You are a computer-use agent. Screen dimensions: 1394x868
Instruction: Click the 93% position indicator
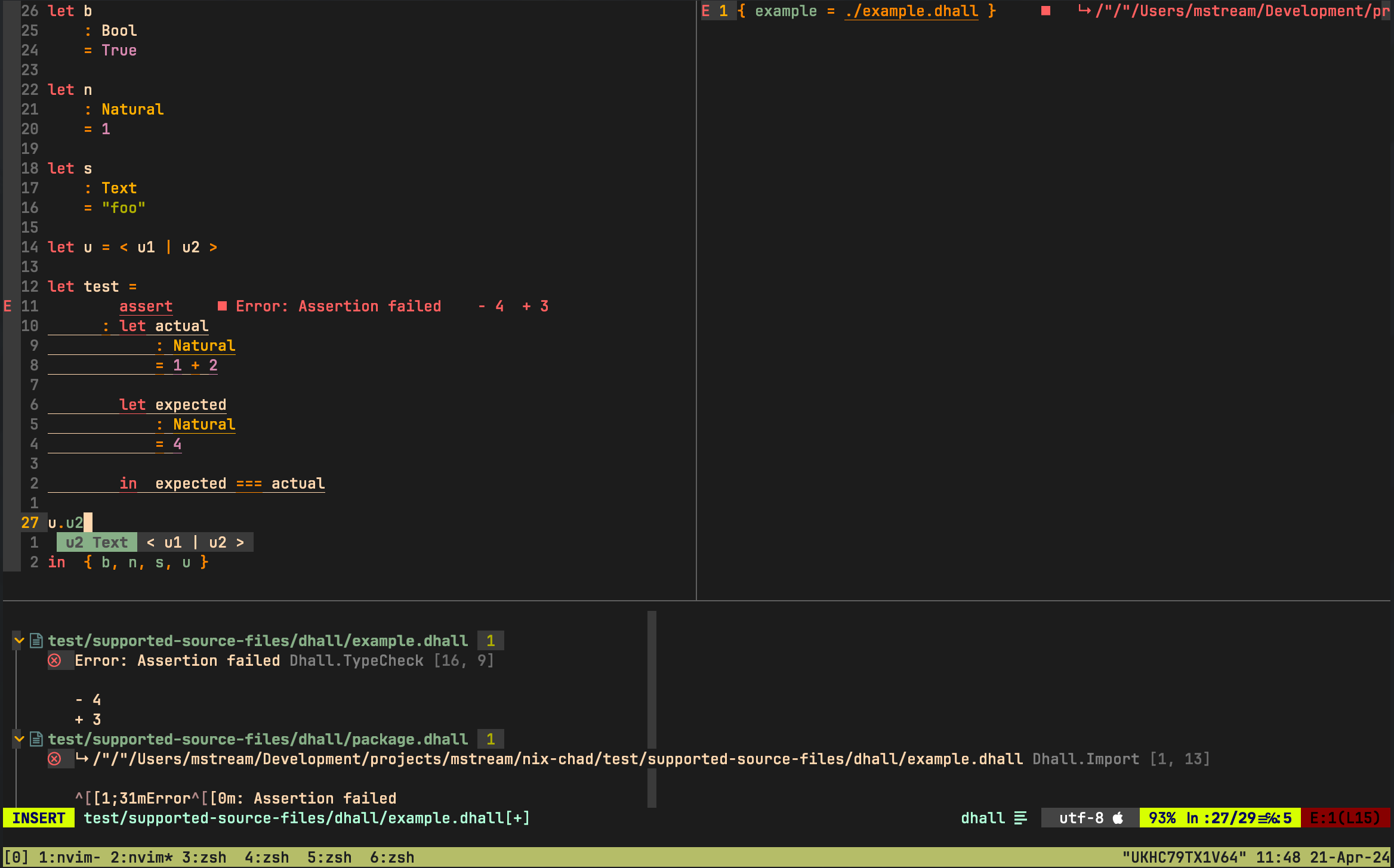1162,818
